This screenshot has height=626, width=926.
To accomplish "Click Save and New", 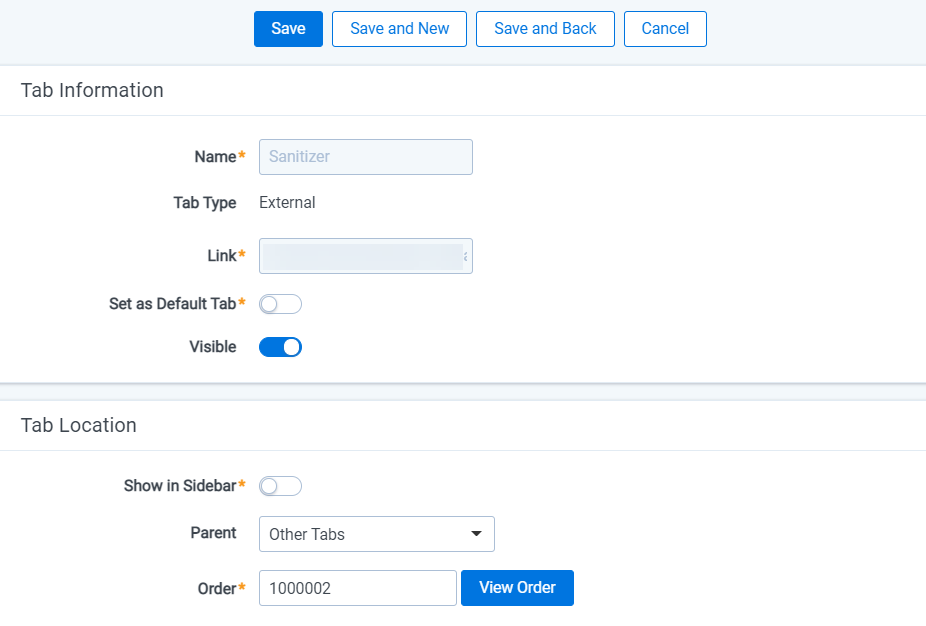I will pyautogui.click(x=399, y=29).
